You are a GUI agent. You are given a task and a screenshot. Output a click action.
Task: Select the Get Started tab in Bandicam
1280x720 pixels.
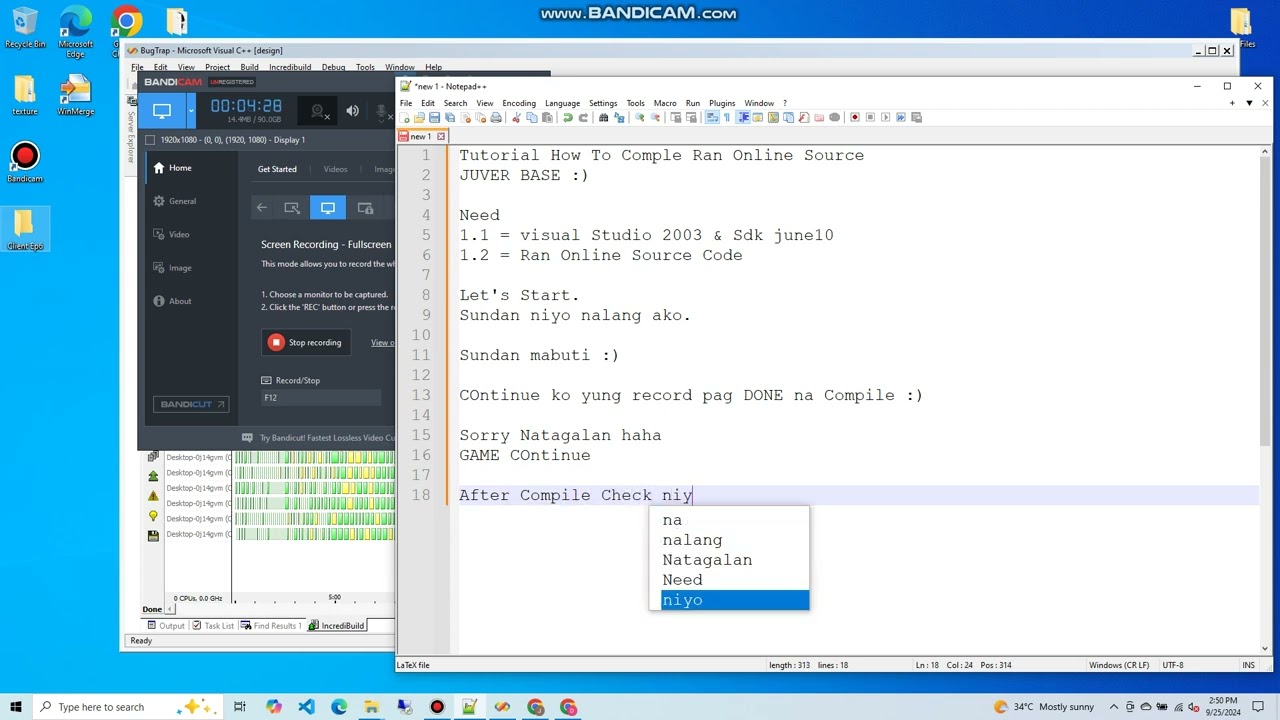tap(277, 169)
